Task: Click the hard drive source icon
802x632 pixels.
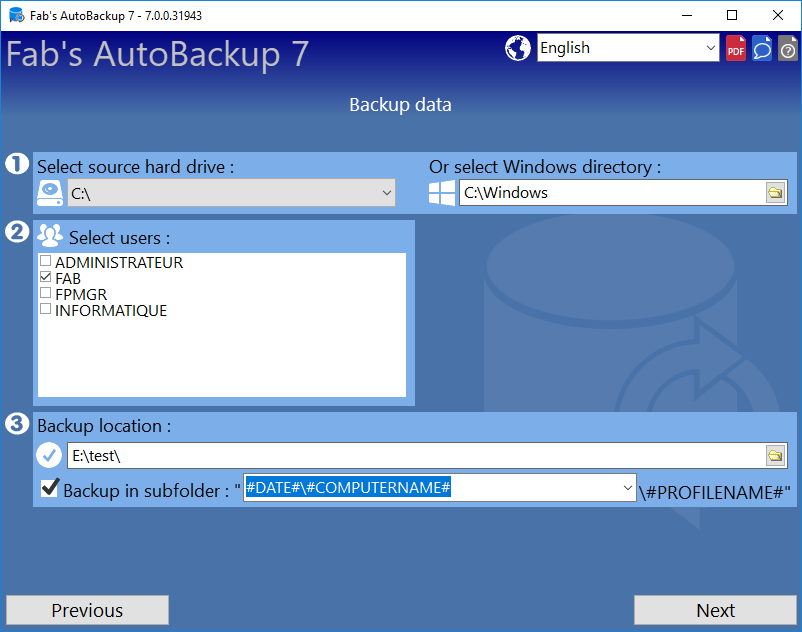Action: (50, 193)
